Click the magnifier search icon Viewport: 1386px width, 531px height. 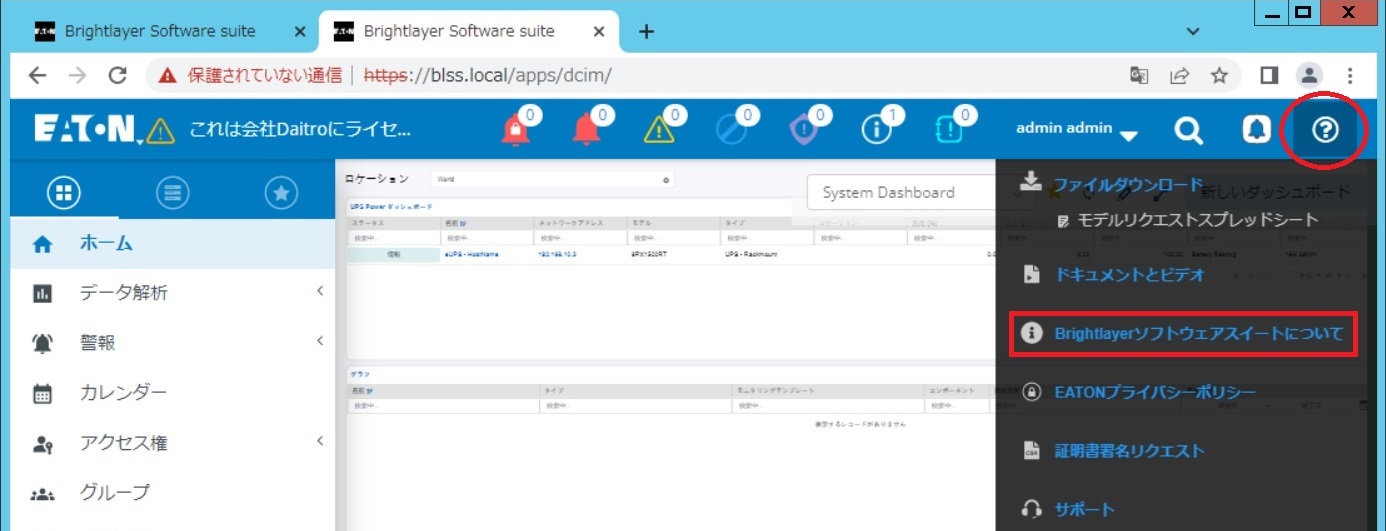coord(1188,130)
